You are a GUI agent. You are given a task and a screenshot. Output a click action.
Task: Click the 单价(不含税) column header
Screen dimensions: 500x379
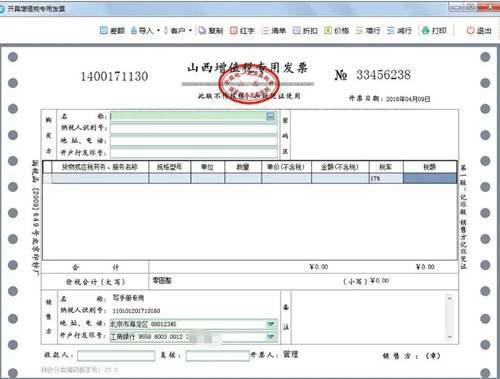click(x=286, y=167)
